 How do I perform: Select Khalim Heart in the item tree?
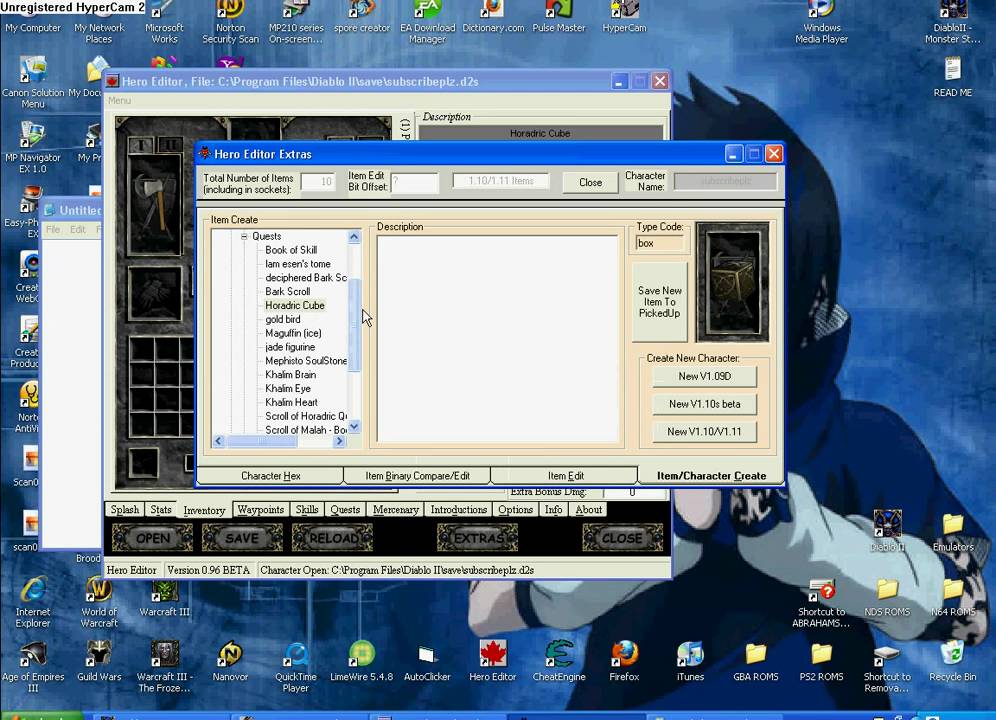(x=291, y=403)
